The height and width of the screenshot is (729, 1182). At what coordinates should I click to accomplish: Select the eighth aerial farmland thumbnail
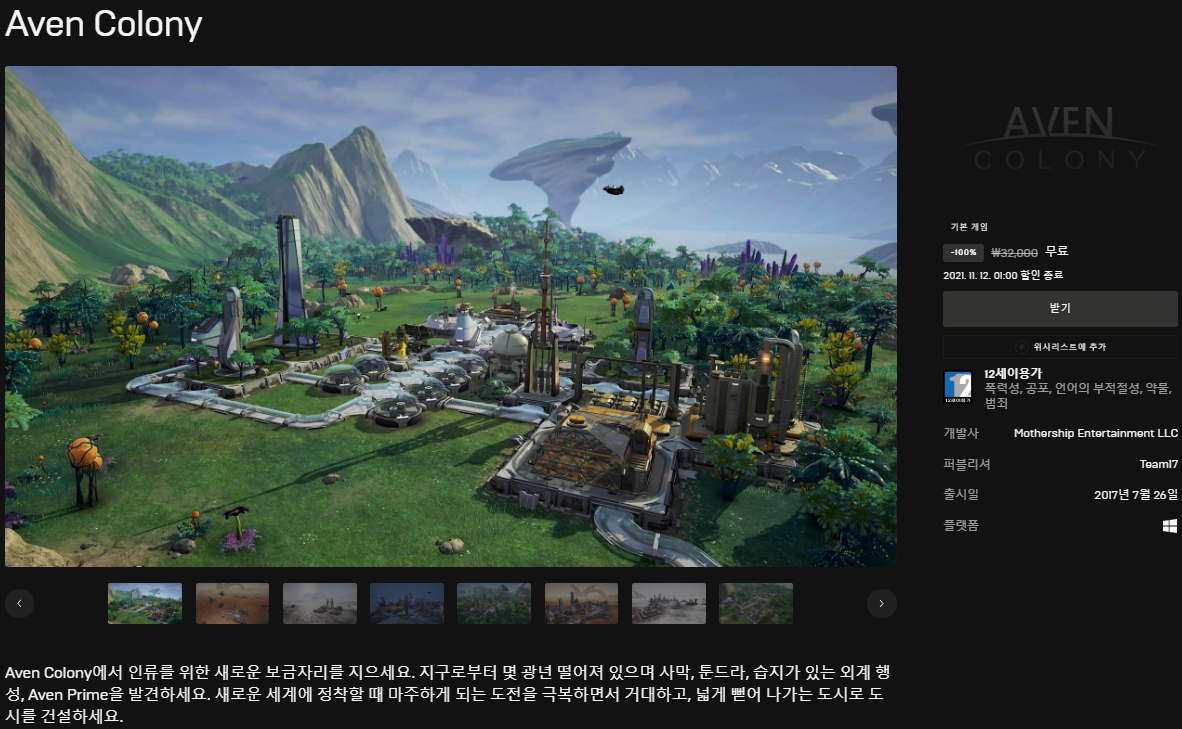(756, 603)
